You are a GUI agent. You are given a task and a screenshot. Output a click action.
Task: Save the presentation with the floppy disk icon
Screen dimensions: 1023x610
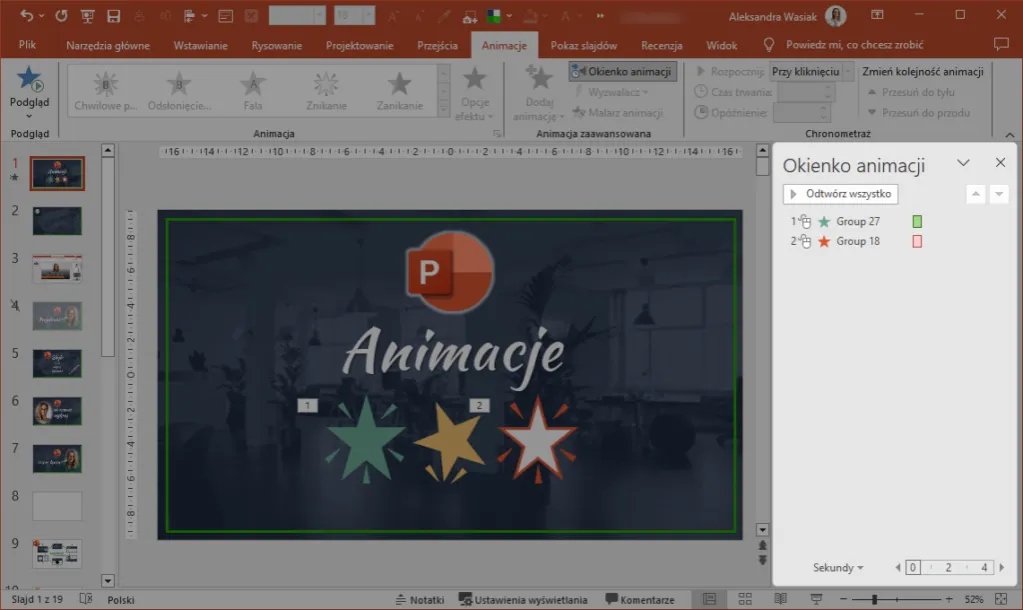pyautogui.click(x=114, y=16)
